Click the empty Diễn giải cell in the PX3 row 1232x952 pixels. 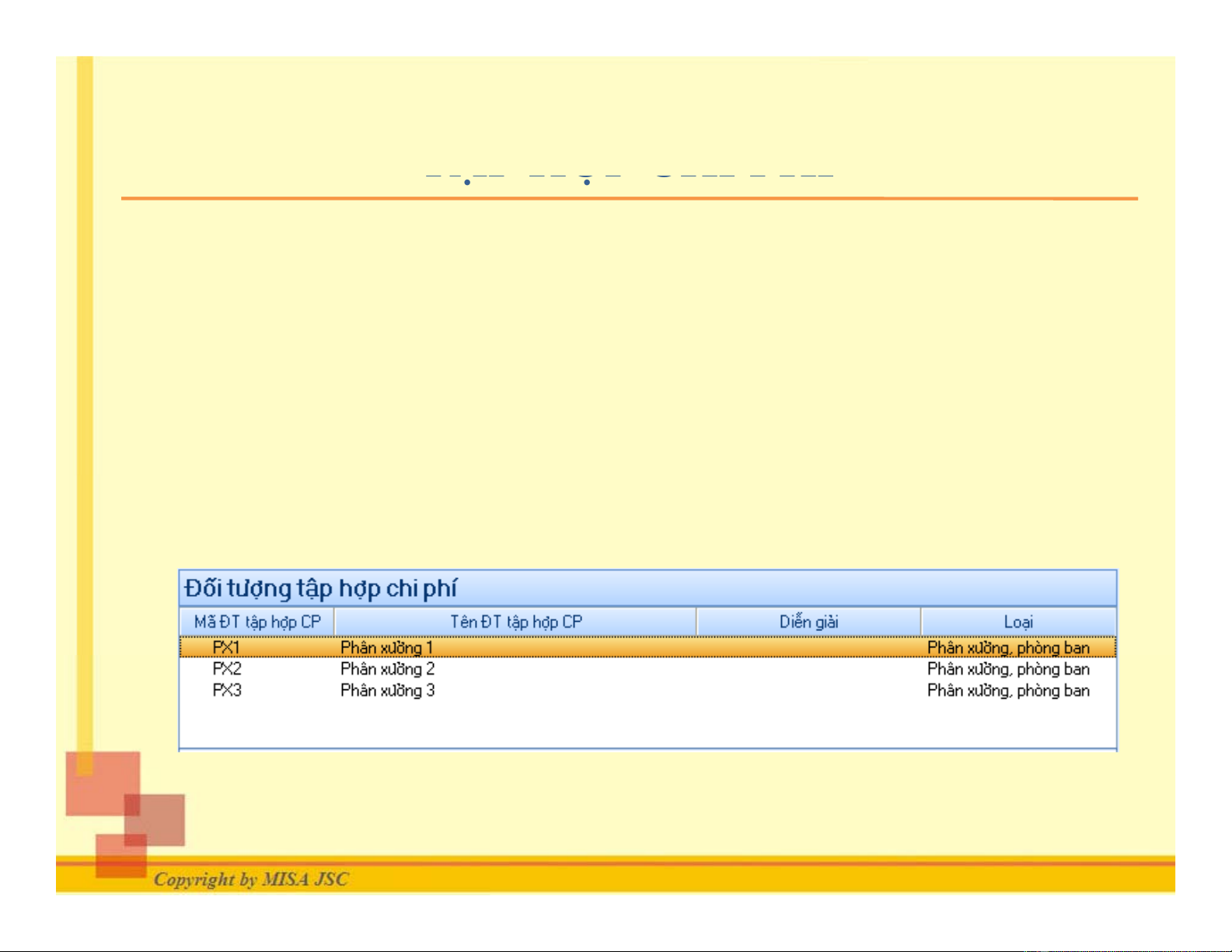pos(808,690)
